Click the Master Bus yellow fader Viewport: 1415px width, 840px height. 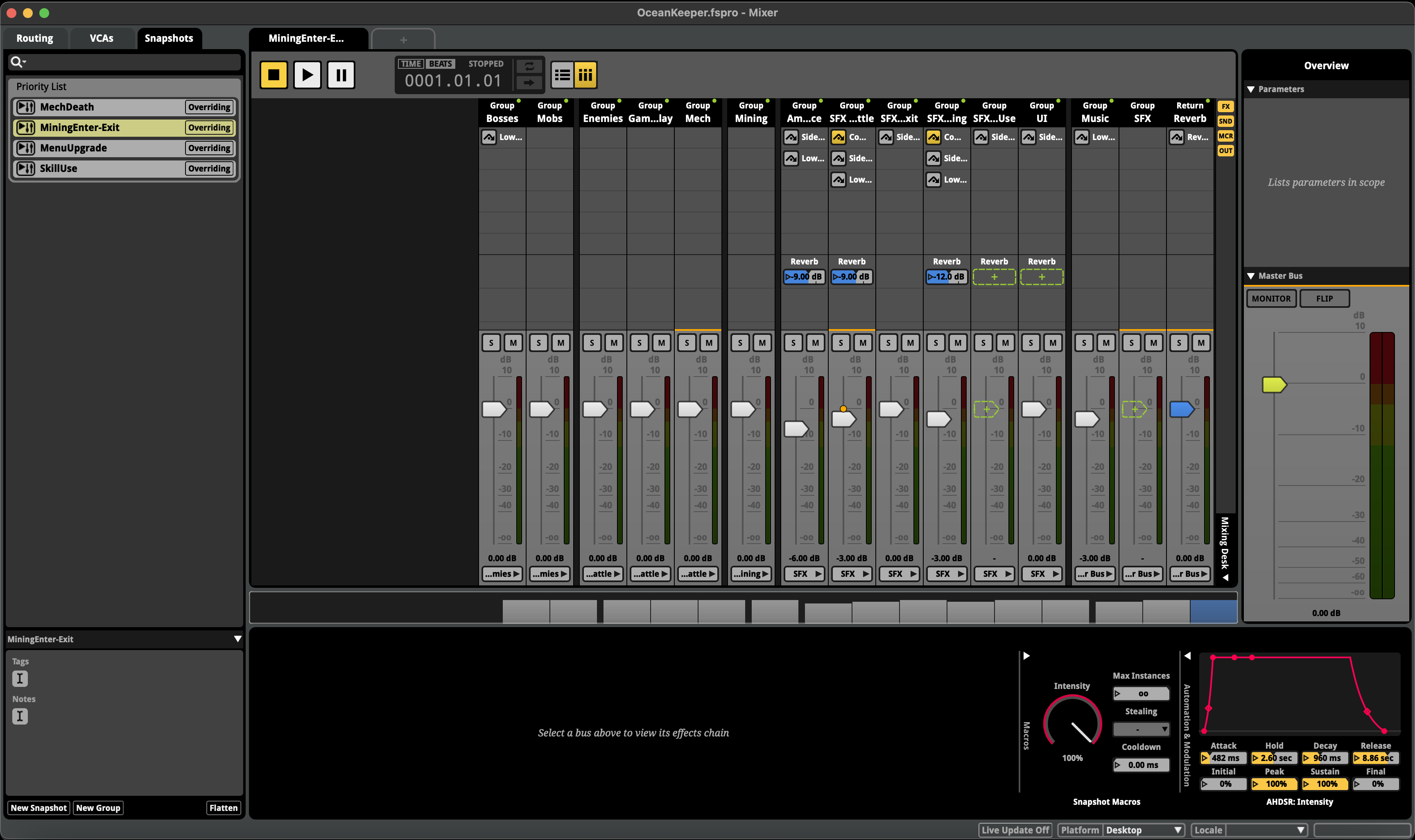tap(1274, 385)
